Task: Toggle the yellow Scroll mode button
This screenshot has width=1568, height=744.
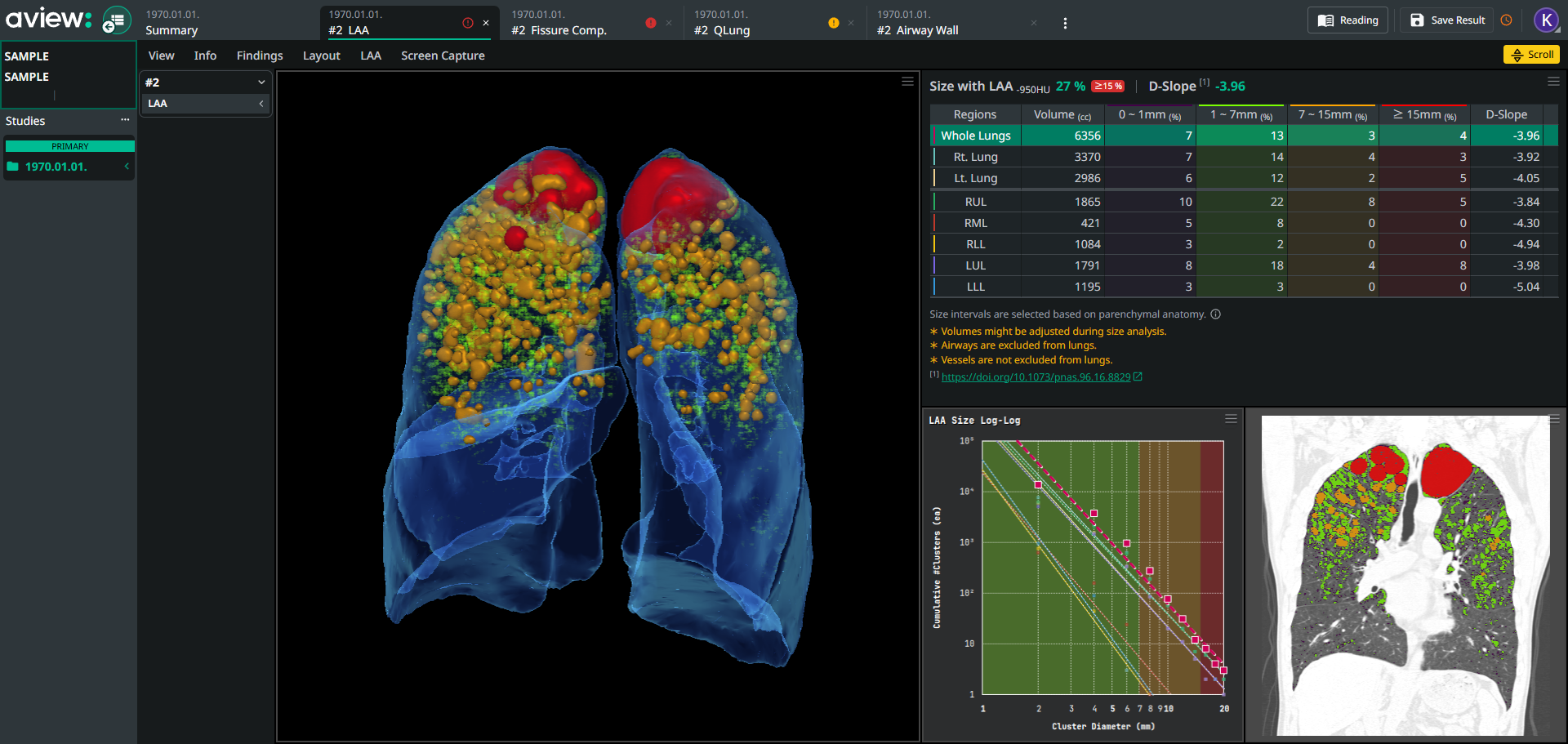Action: [x=1531, y=55]
